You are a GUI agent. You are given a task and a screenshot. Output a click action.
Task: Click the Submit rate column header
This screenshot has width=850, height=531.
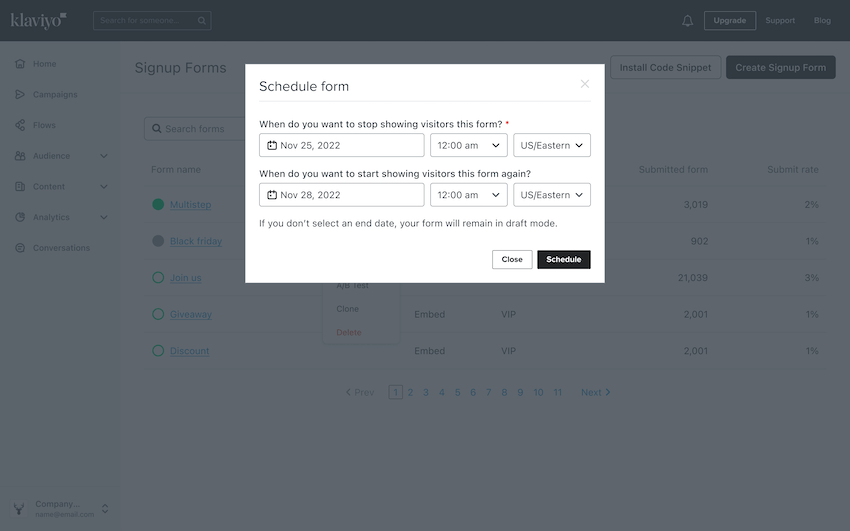tap(793, 170)
